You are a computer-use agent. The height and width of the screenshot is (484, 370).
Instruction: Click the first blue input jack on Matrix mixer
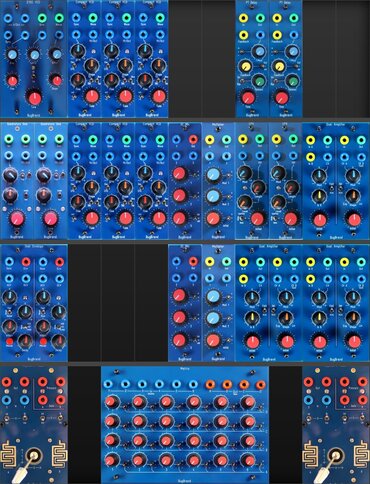(x=108, y=384)
